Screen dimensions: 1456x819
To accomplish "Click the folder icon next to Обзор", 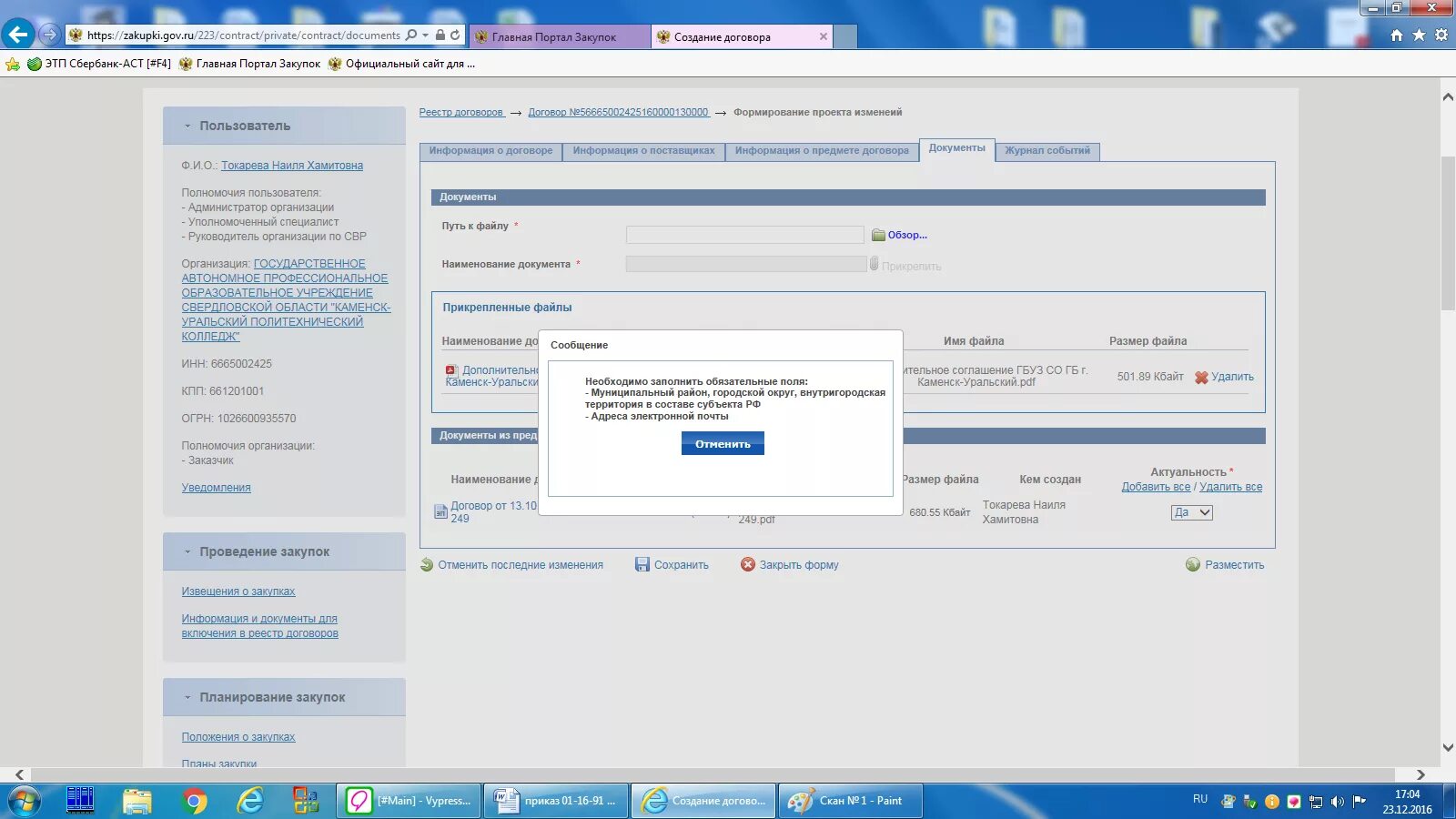I will (878, 235).
